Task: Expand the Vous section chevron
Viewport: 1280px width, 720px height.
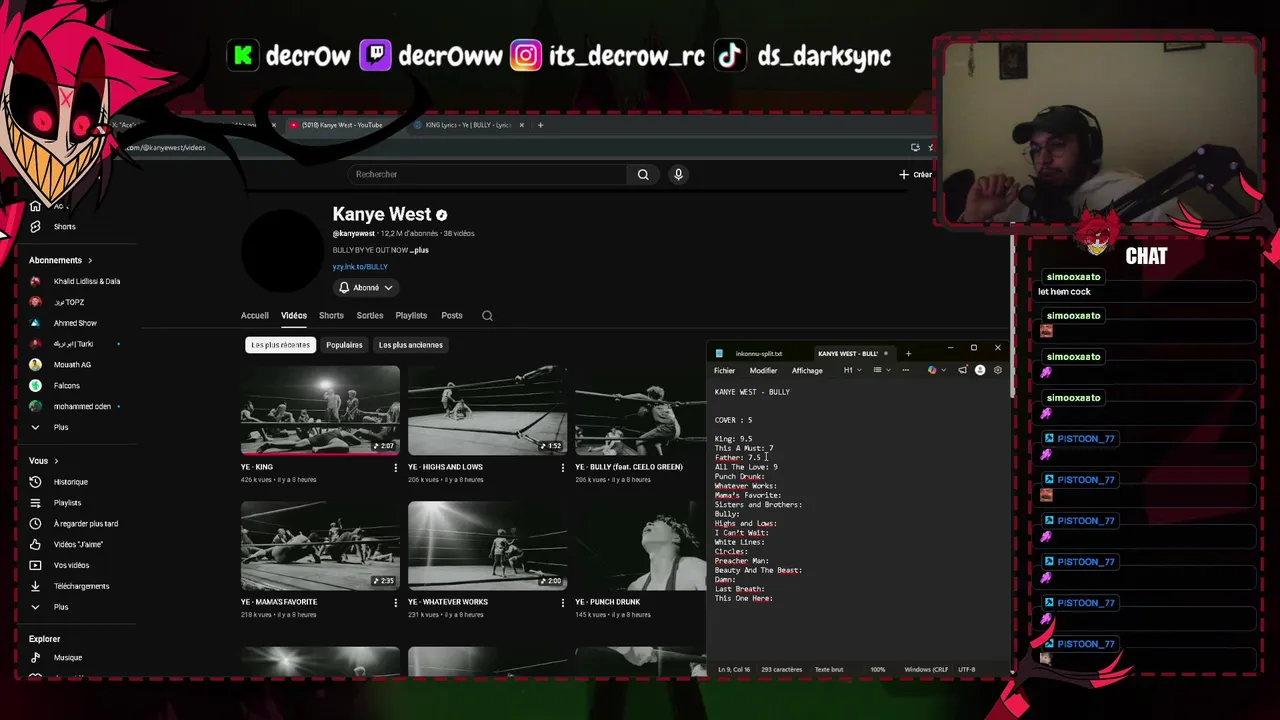Action: click(56, 461)
